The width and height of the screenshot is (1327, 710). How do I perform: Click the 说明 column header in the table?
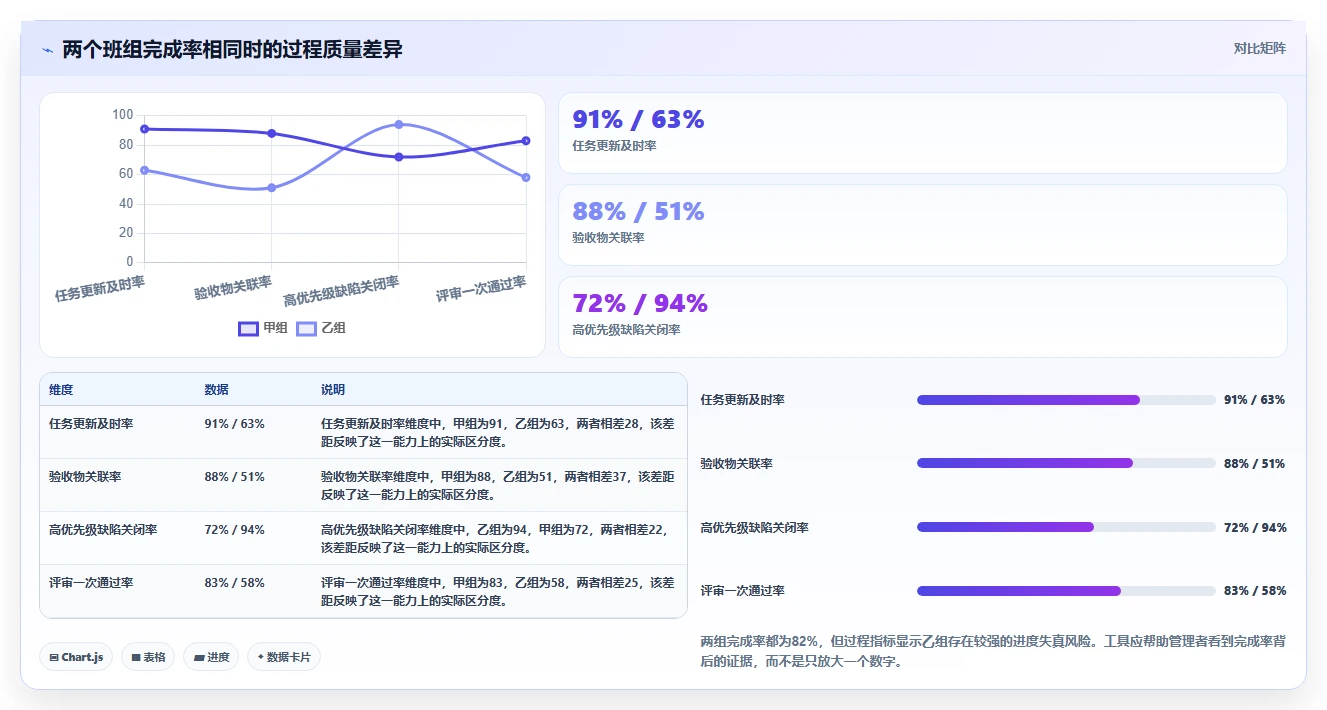tap(333, 390)
